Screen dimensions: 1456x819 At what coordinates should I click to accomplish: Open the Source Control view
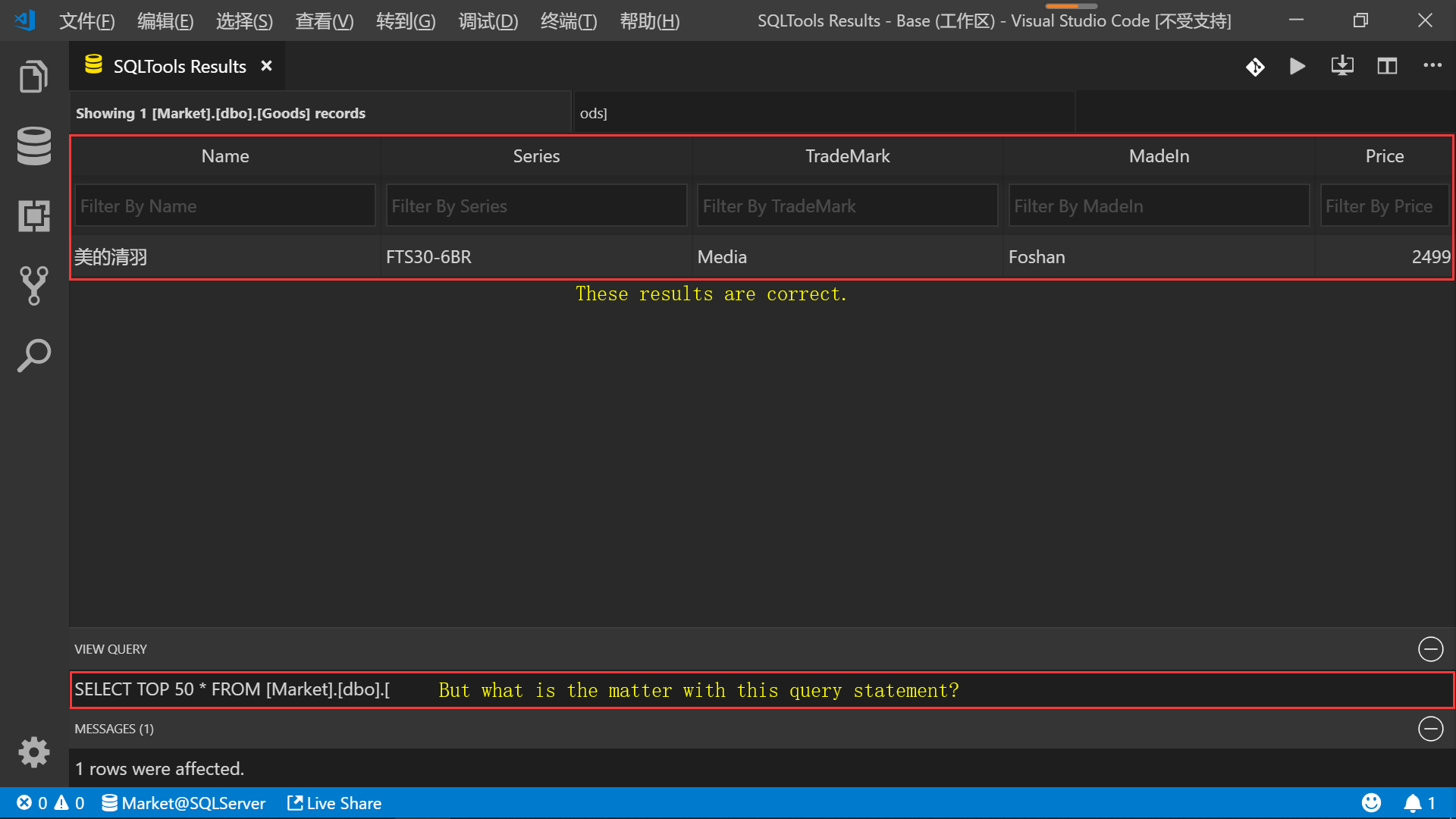coord(33,286)
